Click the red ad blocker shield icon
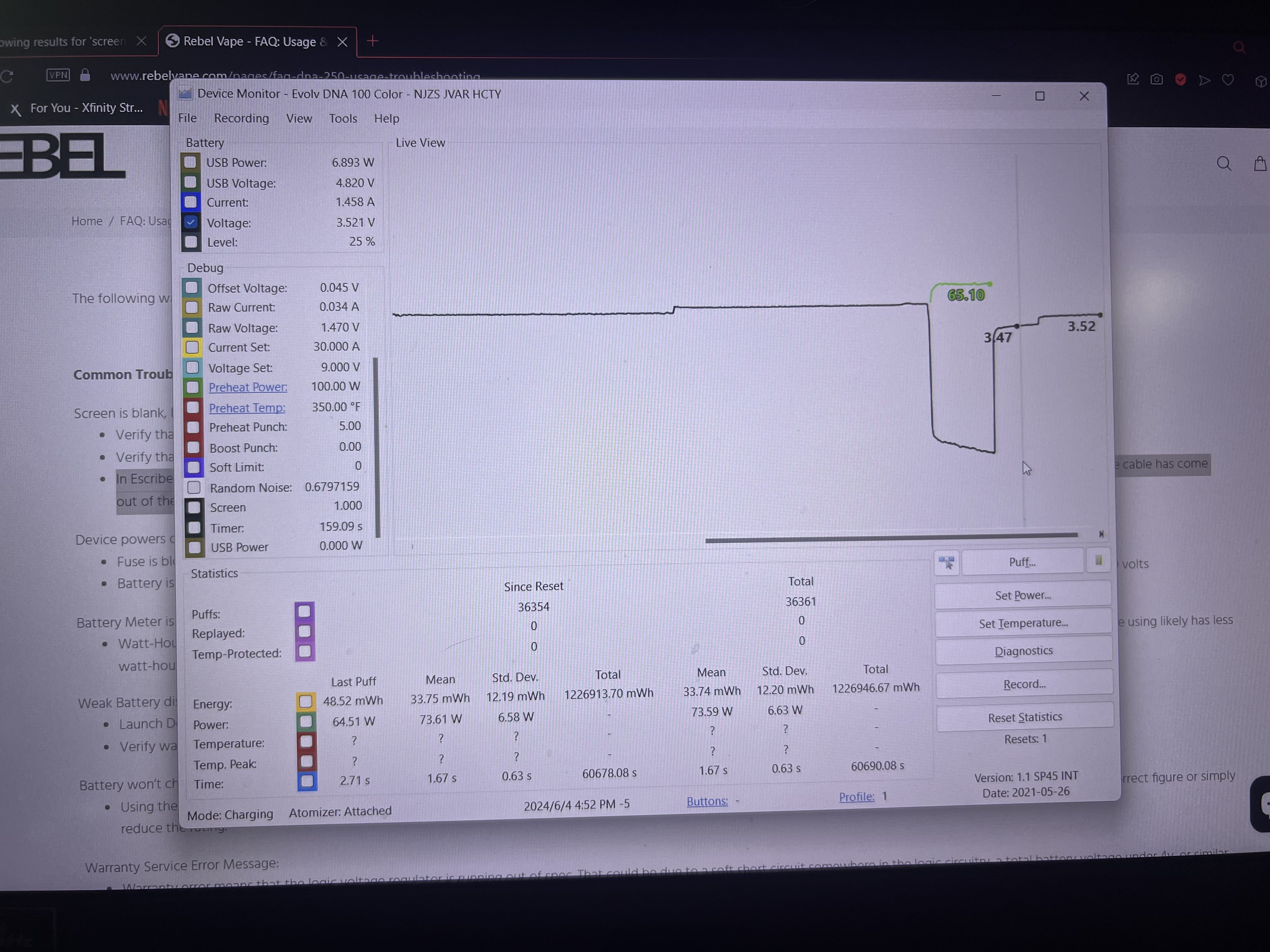Image resolution: width=1270 pixels, height=952 pixels. pyautogui.click(x=1181, y=80)
